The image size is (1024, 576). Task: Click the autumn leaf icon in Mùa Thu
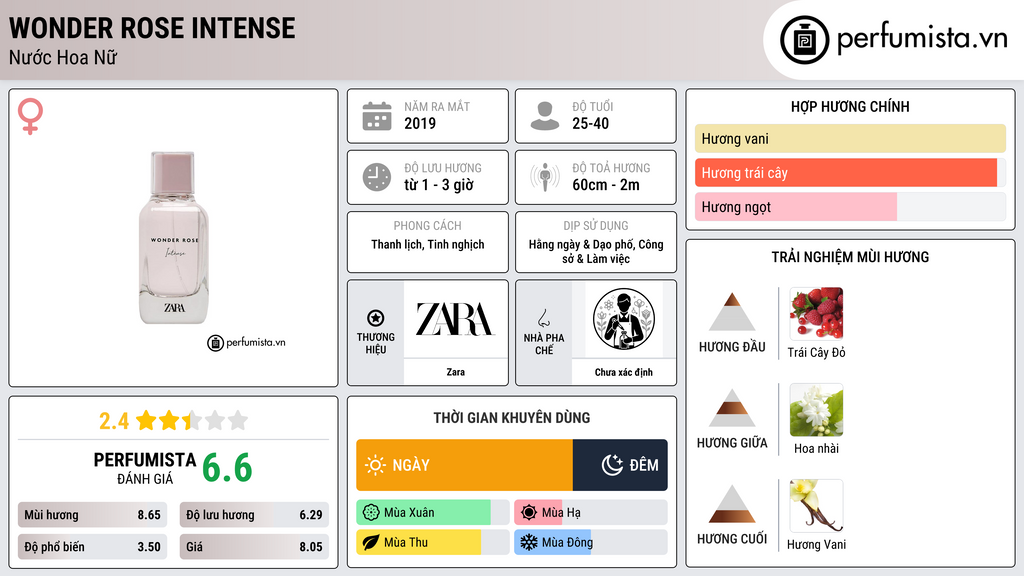point(371,542)
